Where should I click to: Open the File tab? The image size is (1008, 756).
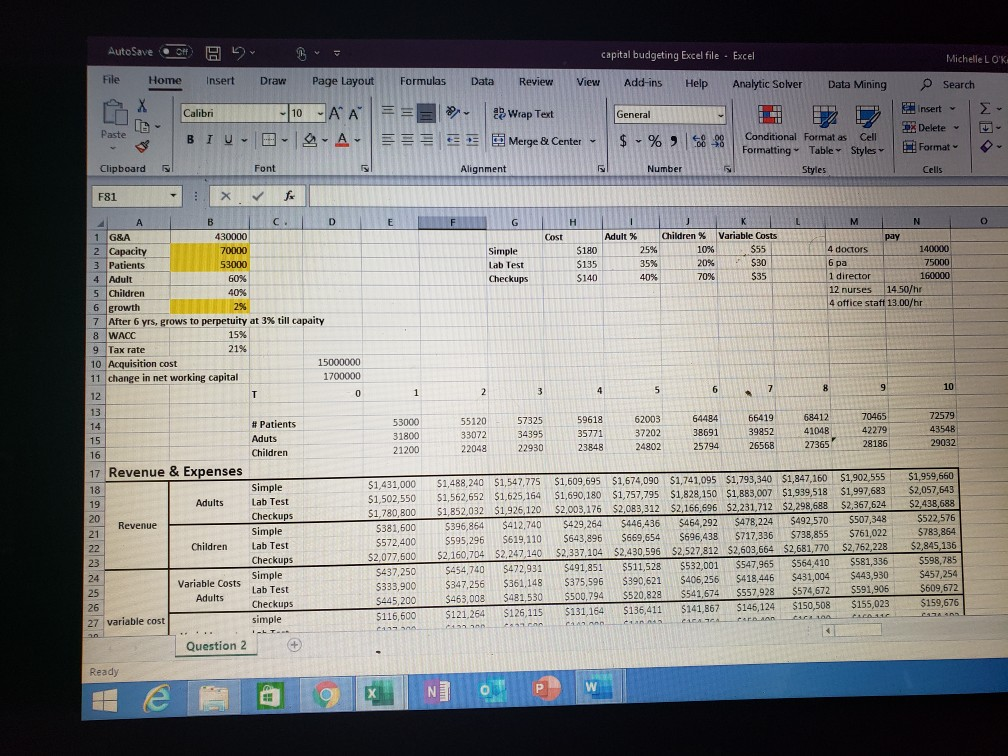111,79
